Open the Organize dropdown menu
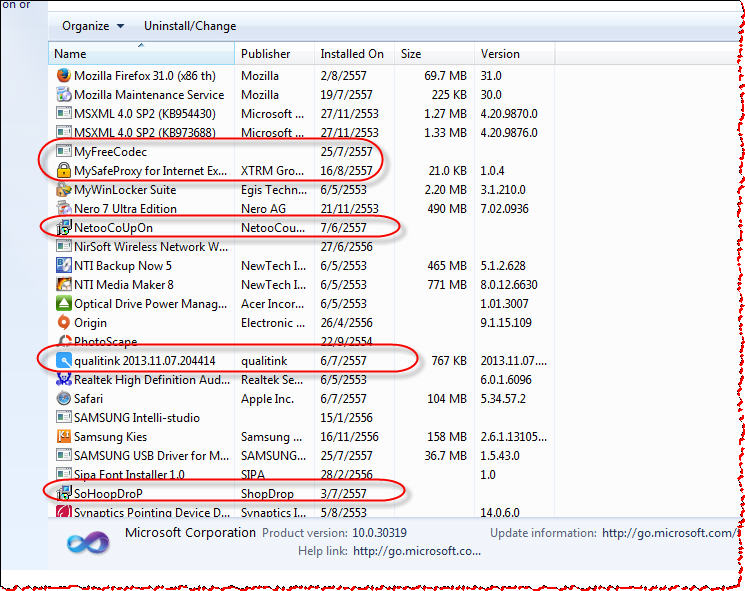 [x=93, y=26]
